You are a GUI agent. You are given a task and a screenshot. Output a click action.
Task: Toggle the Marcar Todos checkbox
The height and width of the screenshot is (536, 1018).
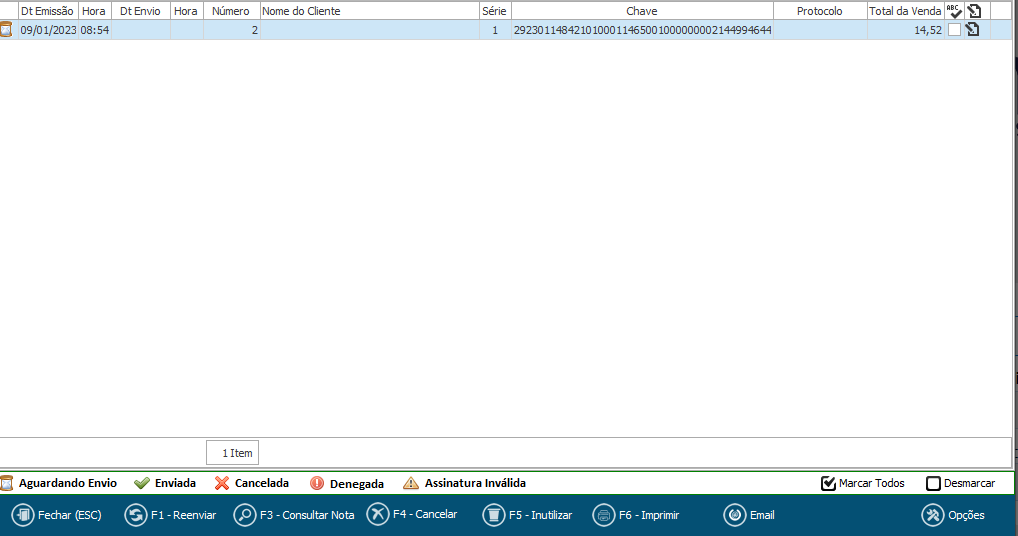tap(828, 484)
